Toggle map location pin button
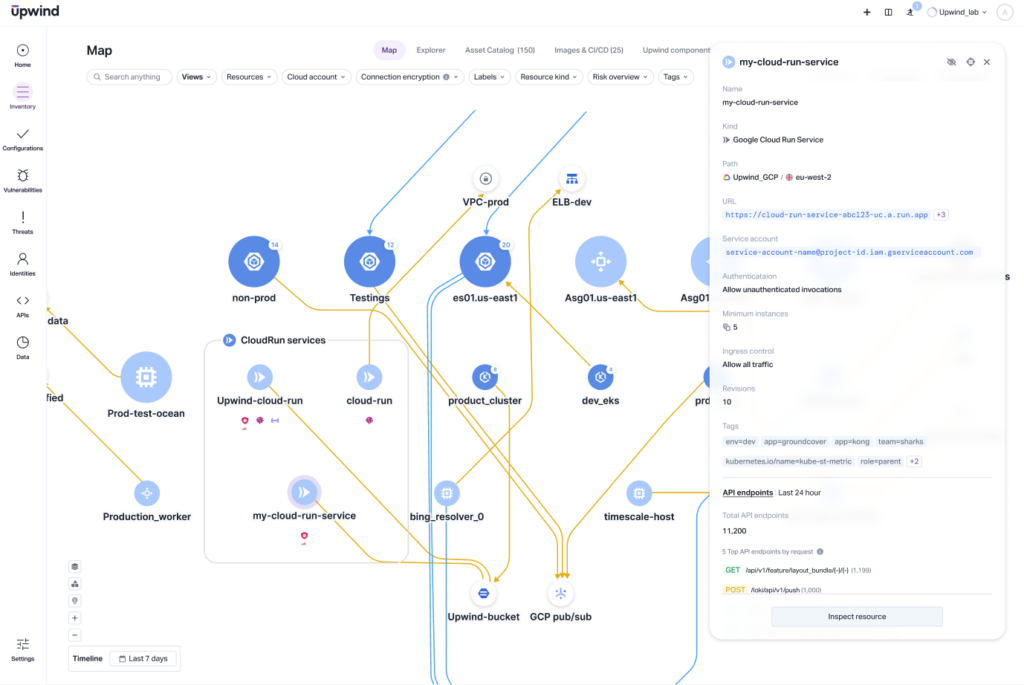 pyautogui.click(x=74, y=601)
